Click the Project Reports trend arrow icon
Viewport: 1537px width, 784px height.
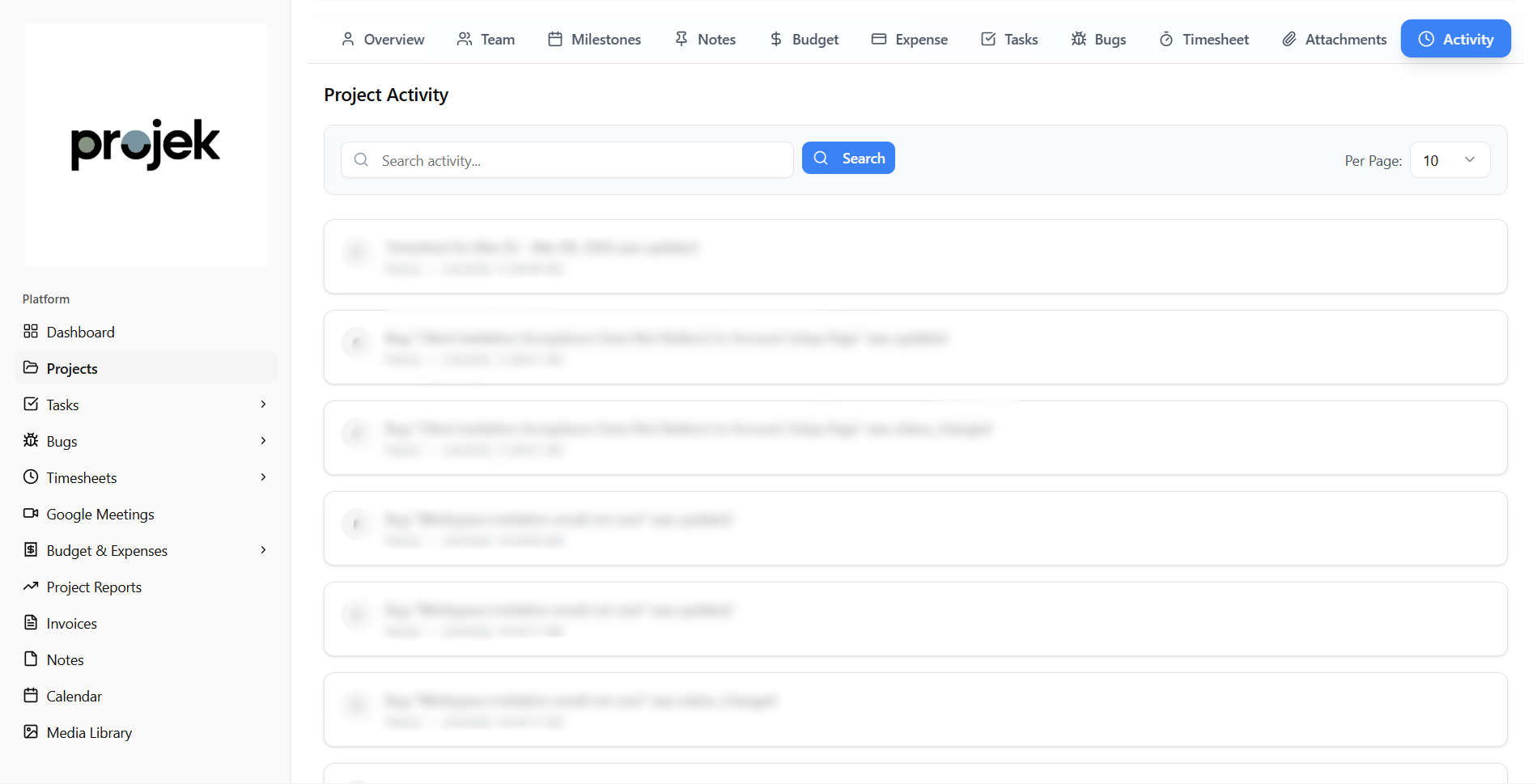[31, 586]
